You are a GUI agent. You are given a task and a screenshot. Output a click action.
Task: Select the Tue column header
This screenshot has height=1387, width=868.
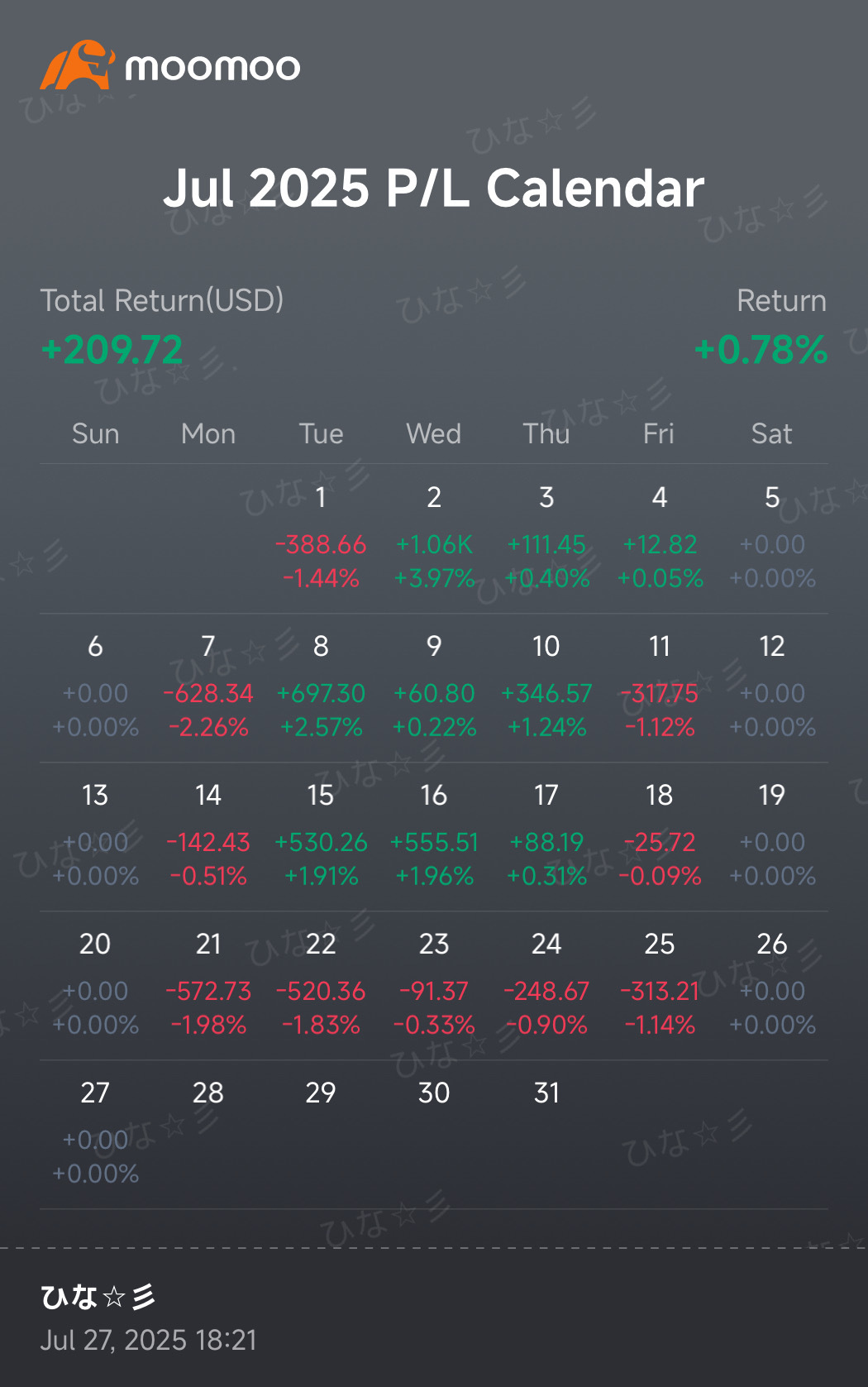click(321, 433)
